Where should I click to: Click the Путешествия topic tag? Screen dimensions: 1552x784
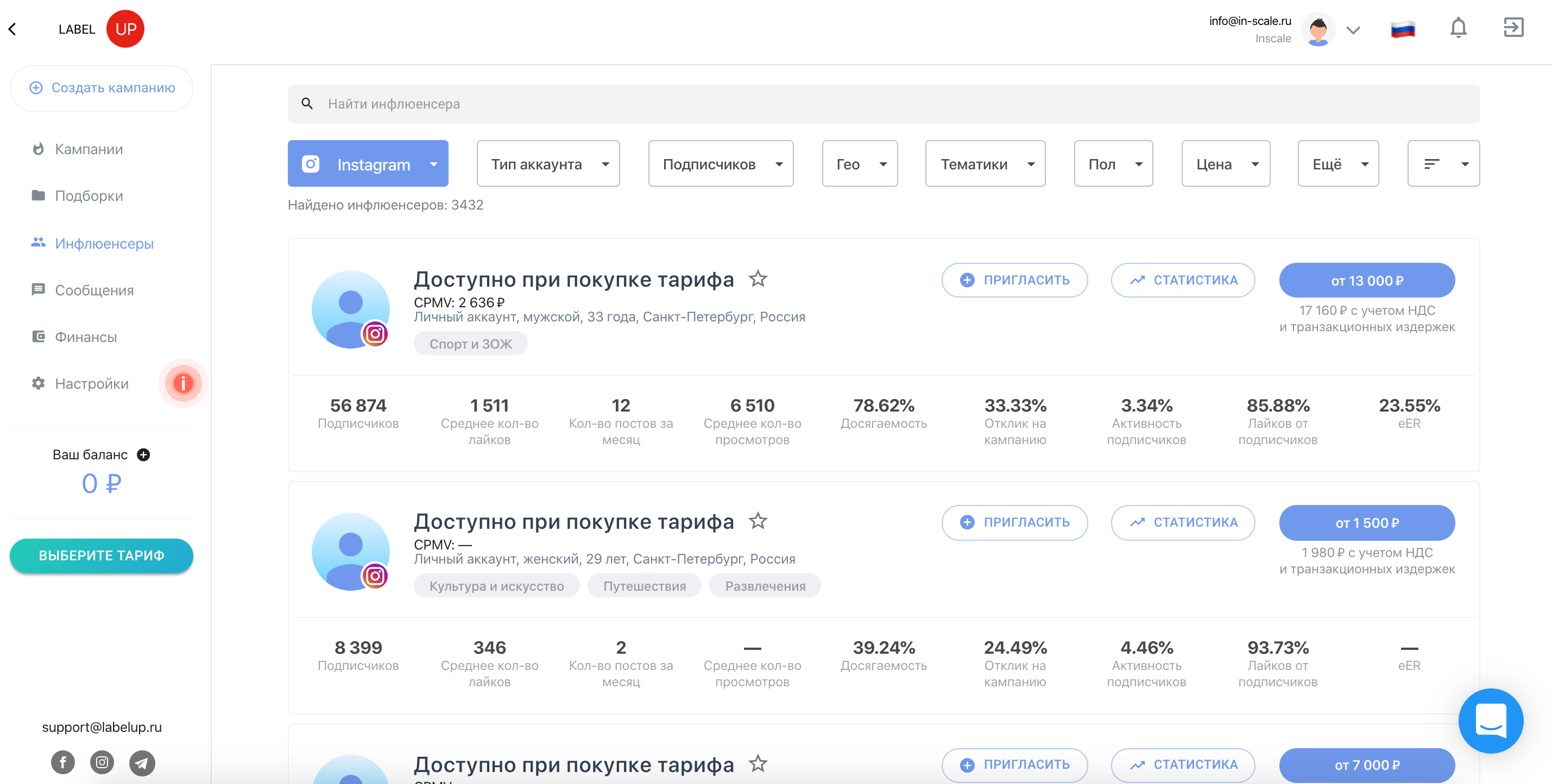tap(645, 586)
